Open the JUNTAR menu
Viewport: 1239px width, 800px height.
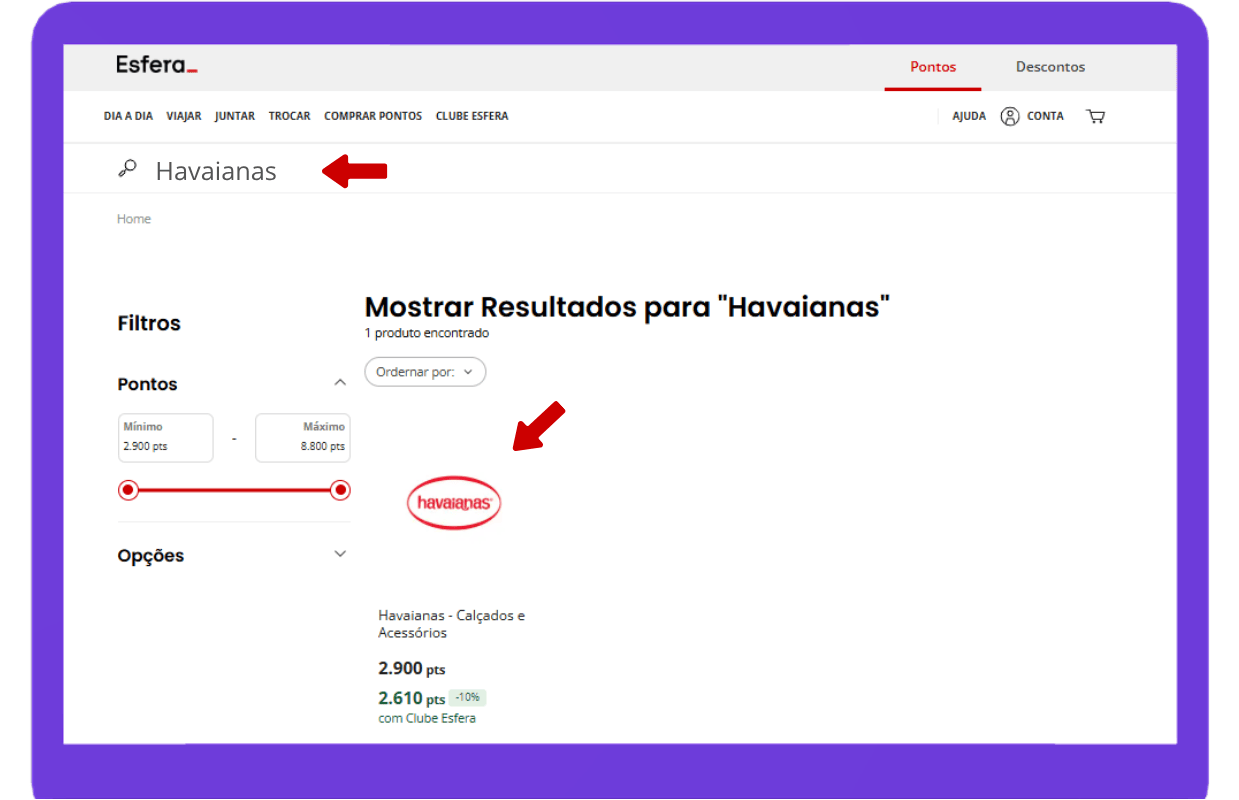click(x=235, y=116)
